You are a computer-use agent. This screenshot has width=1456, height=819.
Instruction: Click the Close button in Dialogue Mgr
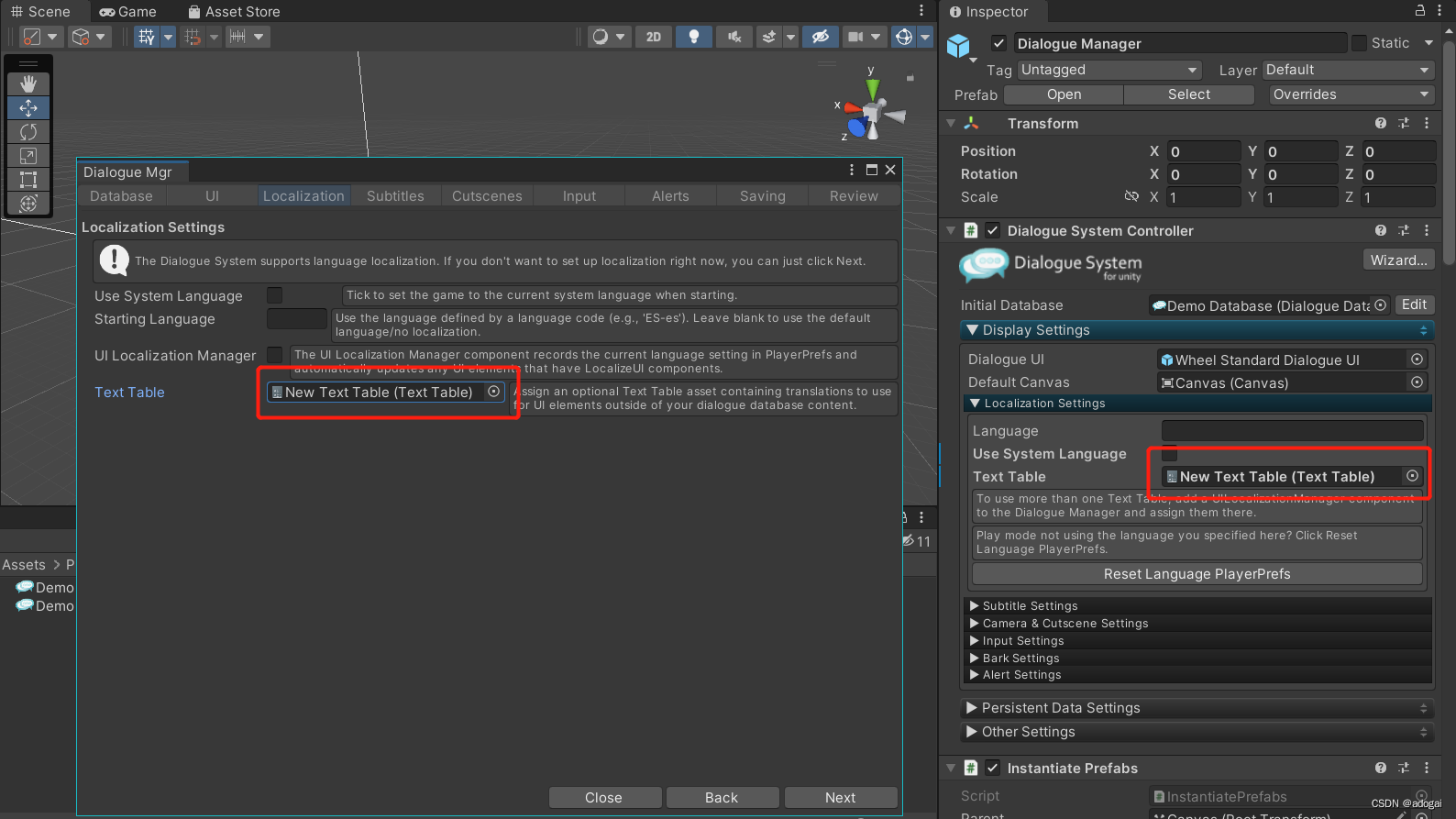603,798
